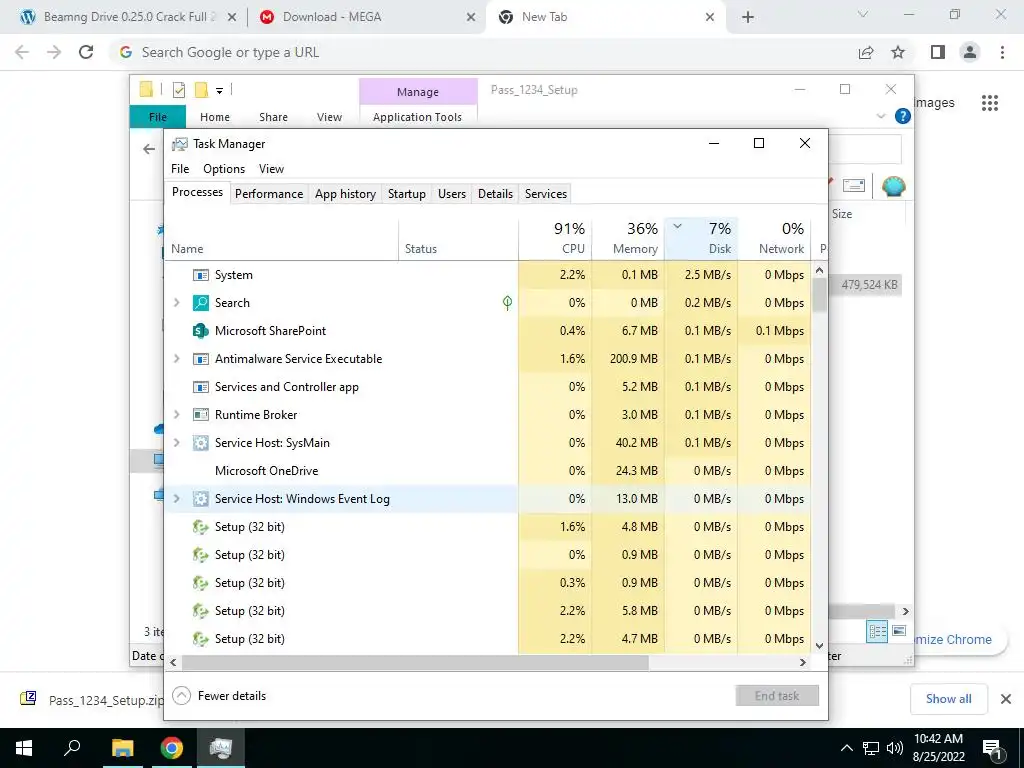Switch to the Startup tab
The image size is (1024, 768).
pos(407,194)
